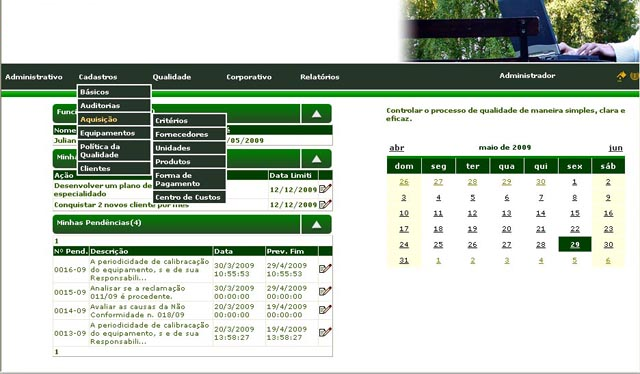The image size is (640, 374).
Task: Select Equipamentos in Cadastros dropdown
Action: click(114, 133)
